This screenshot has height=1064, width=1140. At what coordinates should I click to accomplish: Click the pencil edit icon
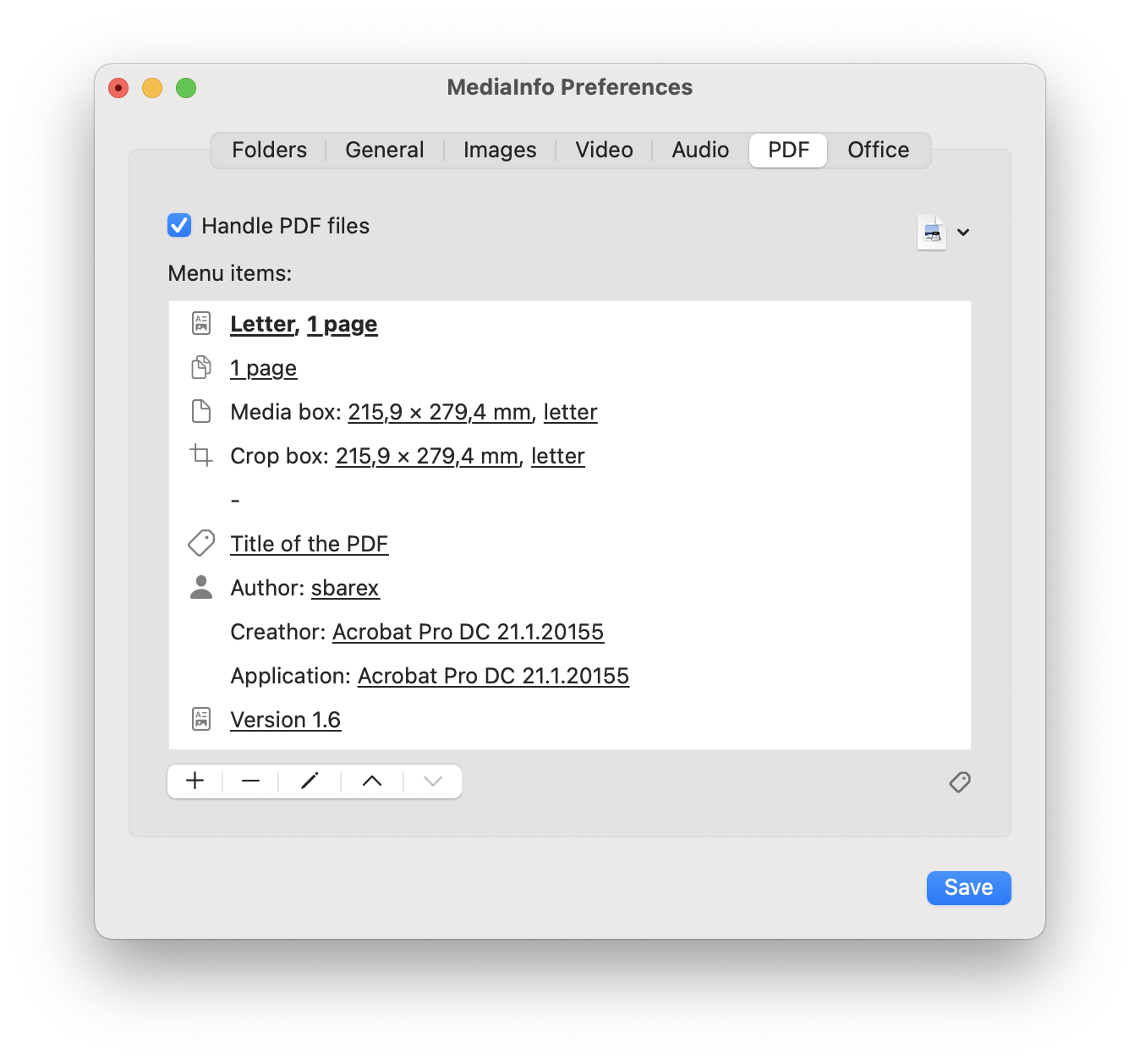[x=310, y=781]
